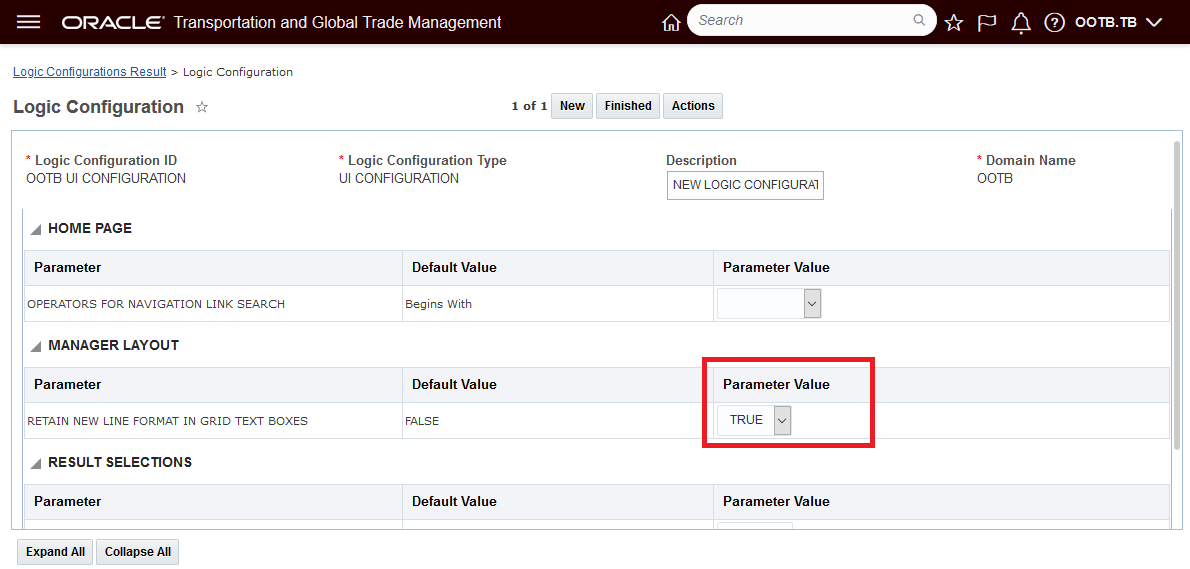
Task: Click the search magnifier icon
Action: pyautogui.click(x=919, y=20)
